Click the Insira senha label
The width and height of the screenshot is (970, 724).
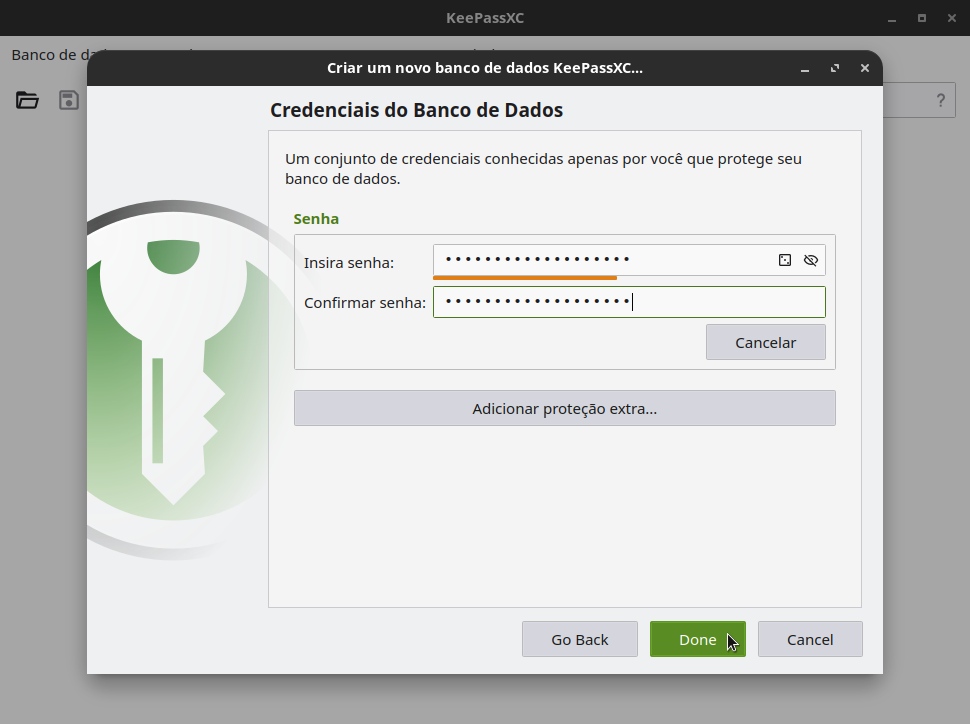coord(349,263)
